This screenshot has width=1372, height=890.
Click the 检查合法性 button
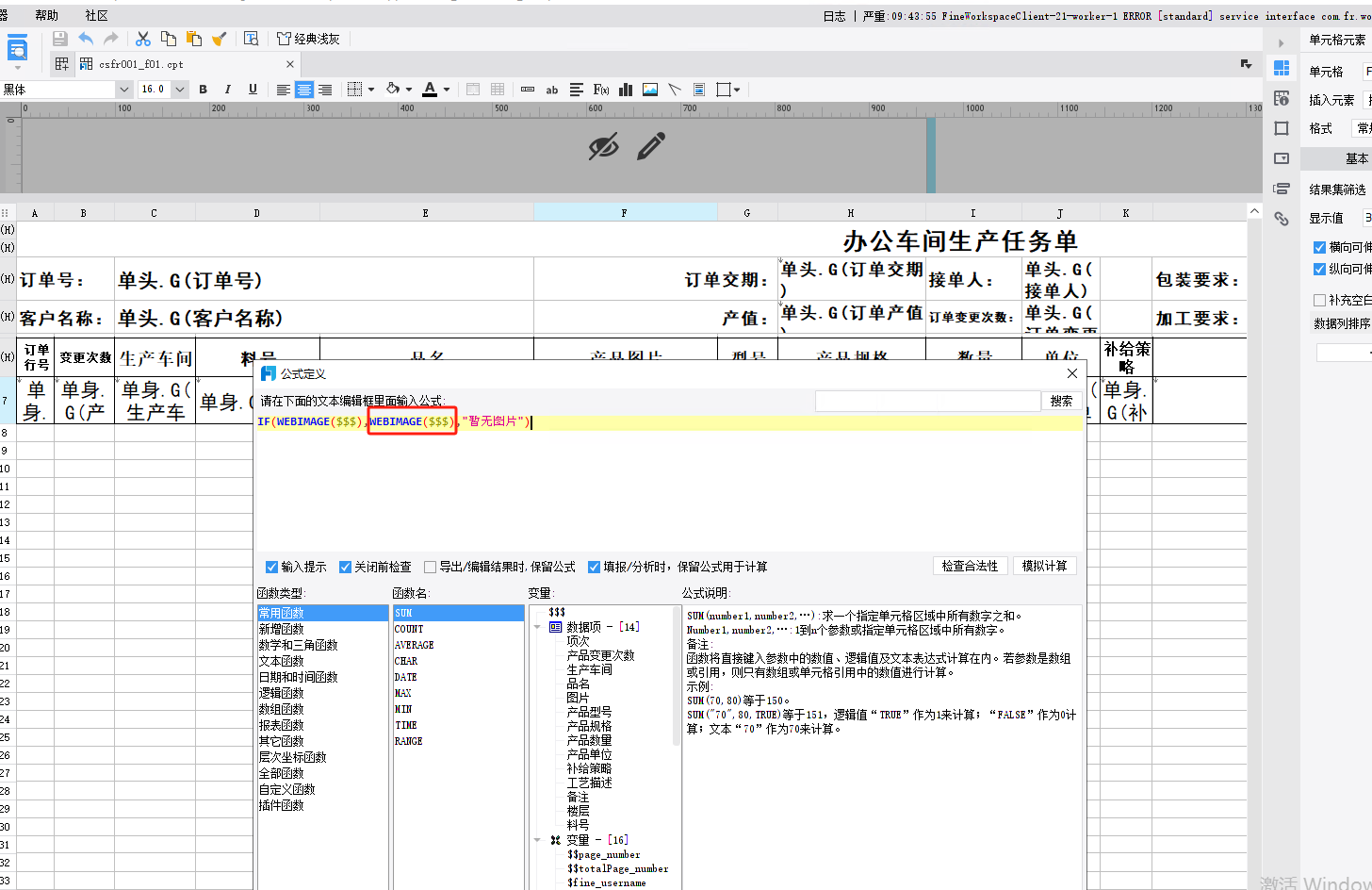pyautogui.click(x=970, y=566)
